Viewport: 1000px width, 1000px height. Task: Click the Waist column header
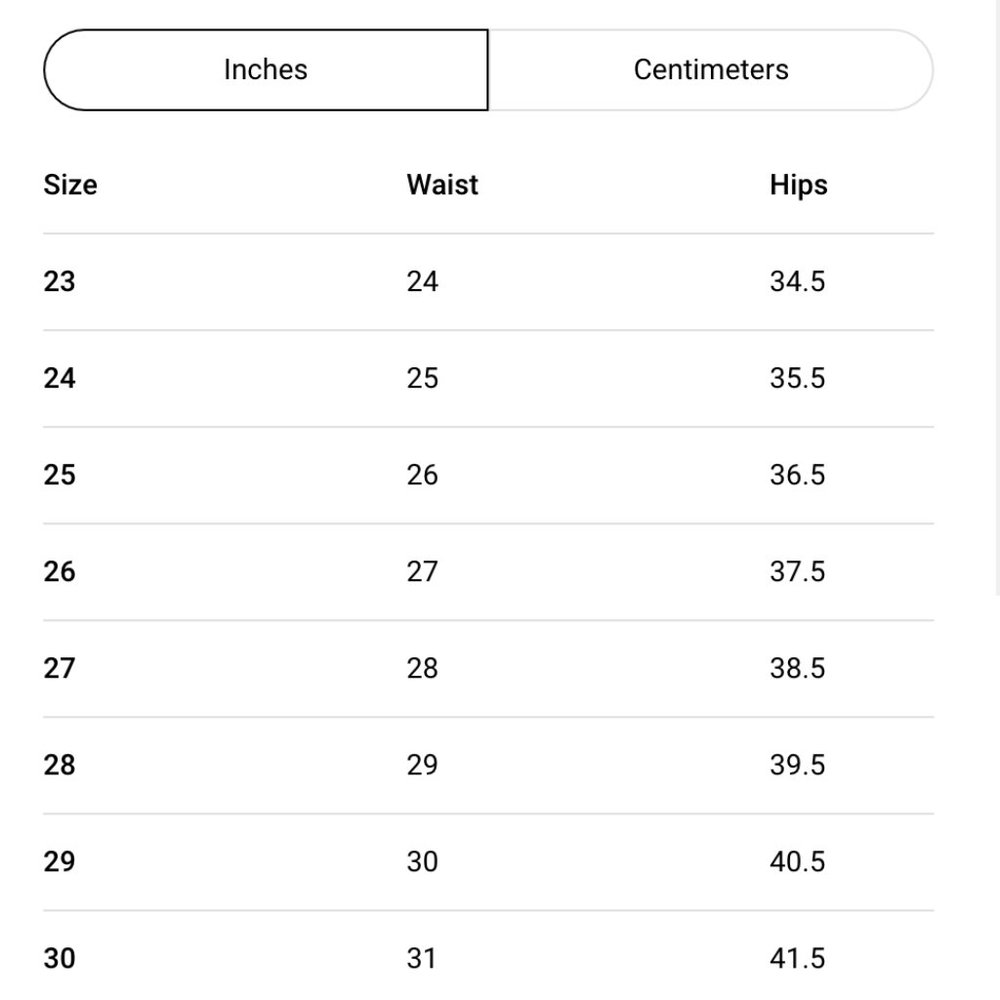(x=442, y=185)
